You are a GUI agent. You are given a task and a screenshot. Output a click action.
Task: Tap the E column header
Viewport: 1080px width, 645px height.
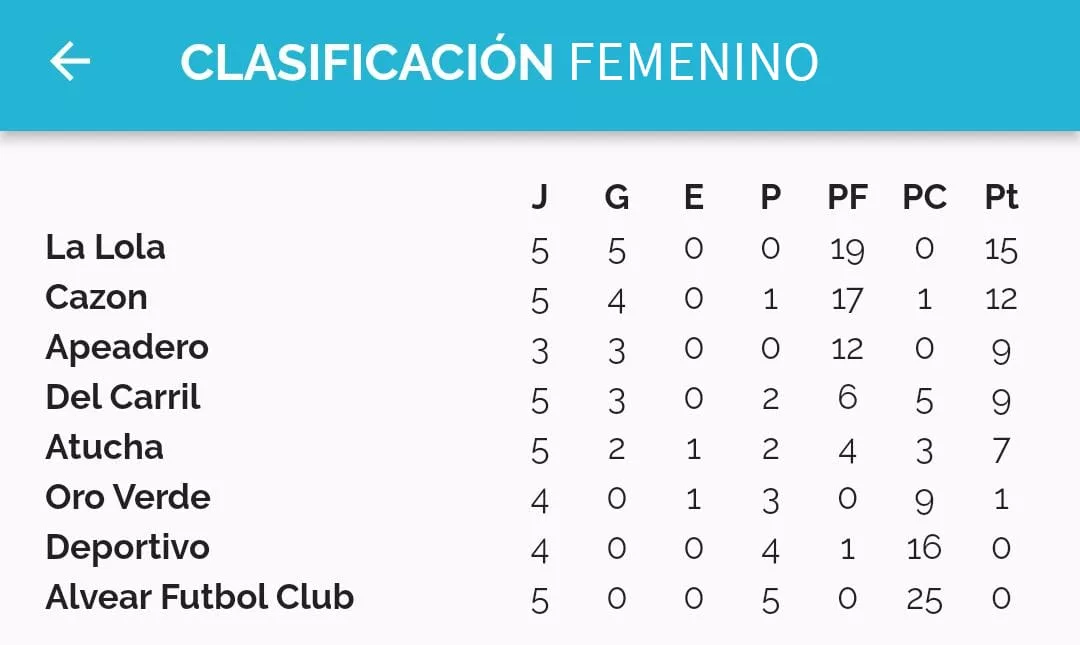(x=693, y=197)
